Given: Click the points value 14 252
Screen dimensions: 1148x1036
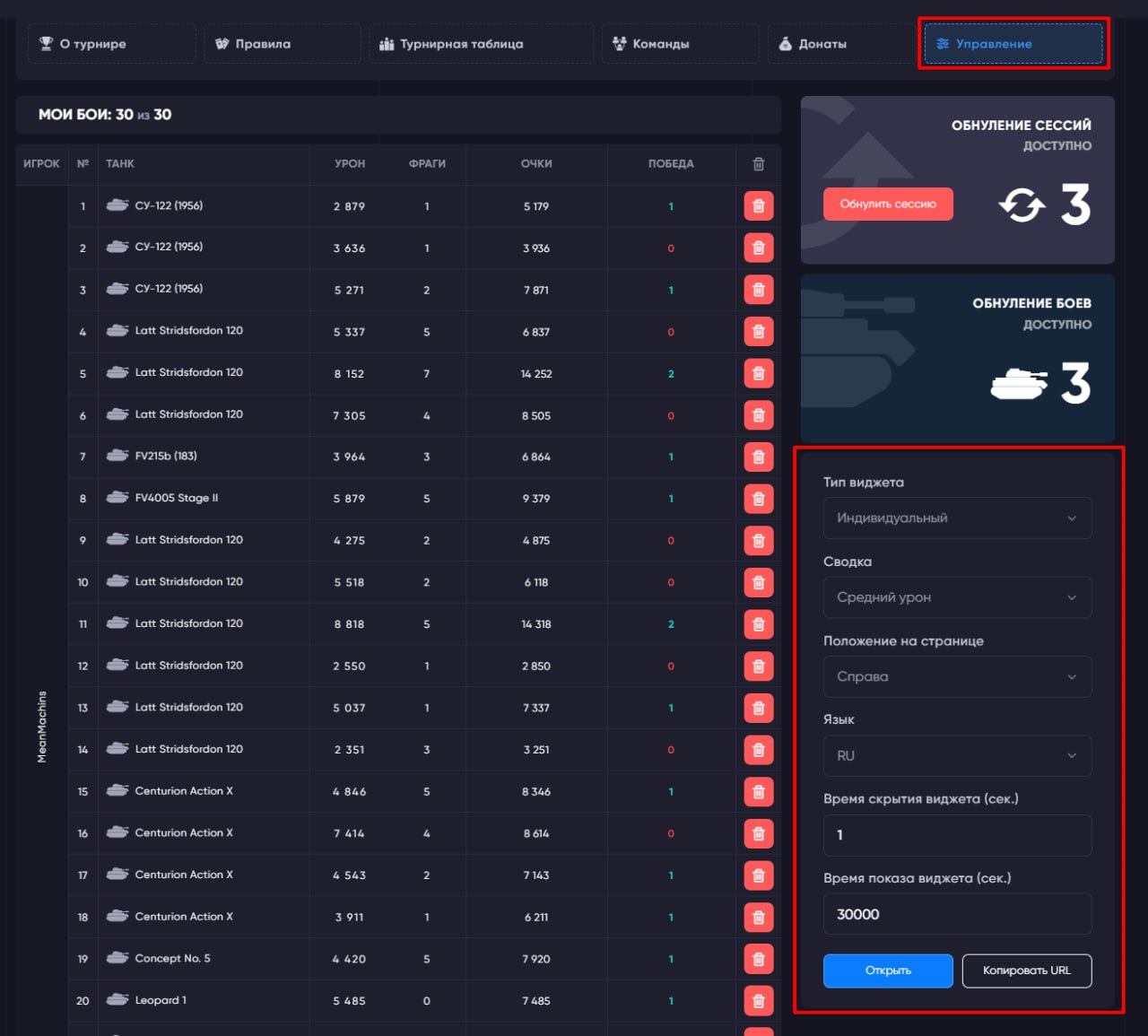Looking at the screenshot, I should pyautogui.click(x=536, y=374).
